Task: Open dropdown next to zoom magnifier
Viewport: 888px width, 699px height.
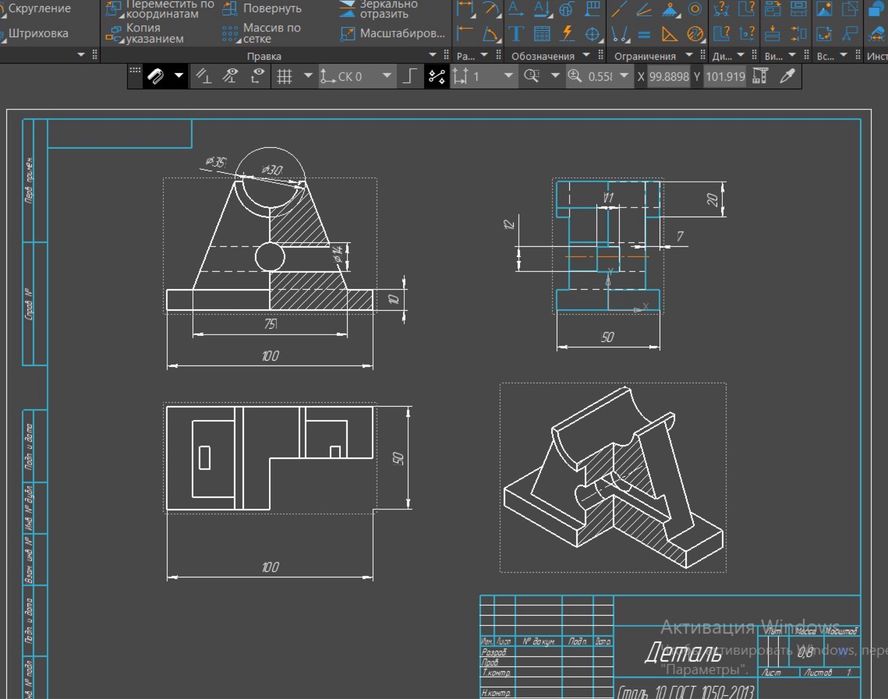Action: click(555, 76)
